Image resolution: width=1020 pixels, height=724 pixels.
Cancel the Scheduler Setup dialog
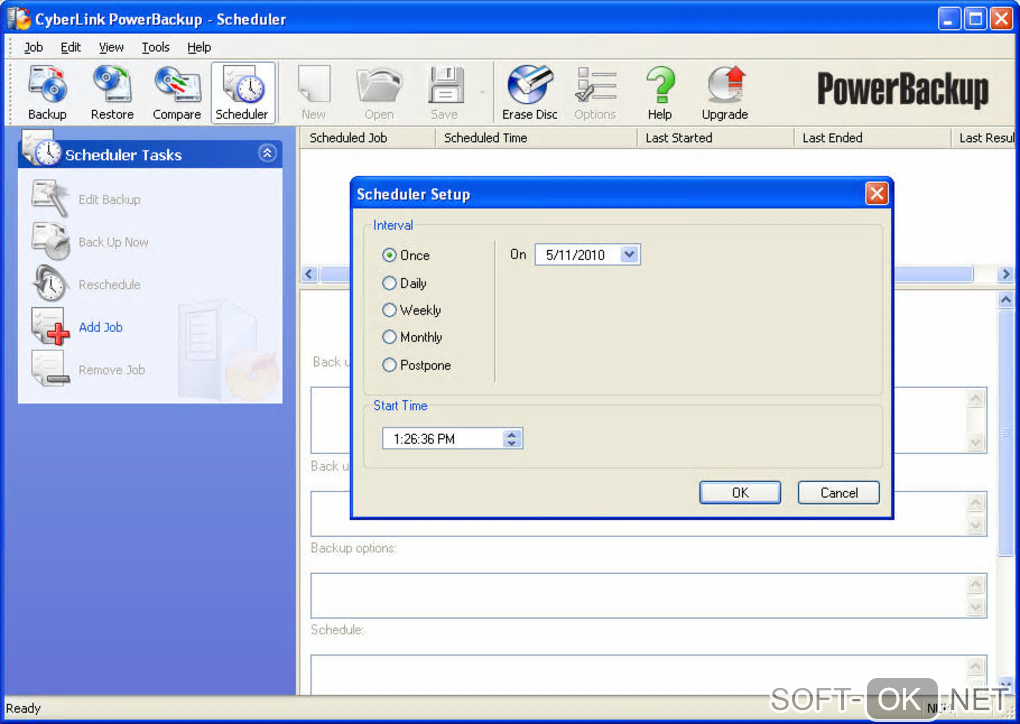point(839,493)
